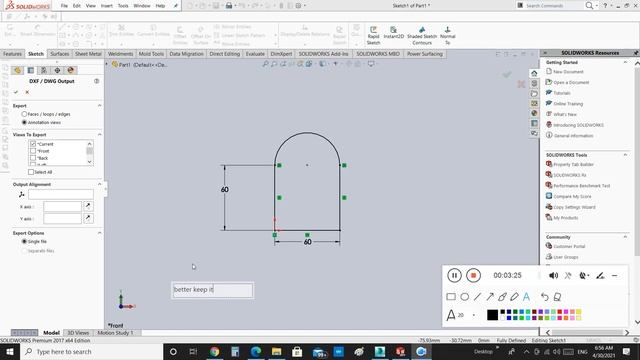Switch to the Motion Study 1 tab
Image resolution: width=640 pixels, height=360 pixels.
tap(115, 333)
